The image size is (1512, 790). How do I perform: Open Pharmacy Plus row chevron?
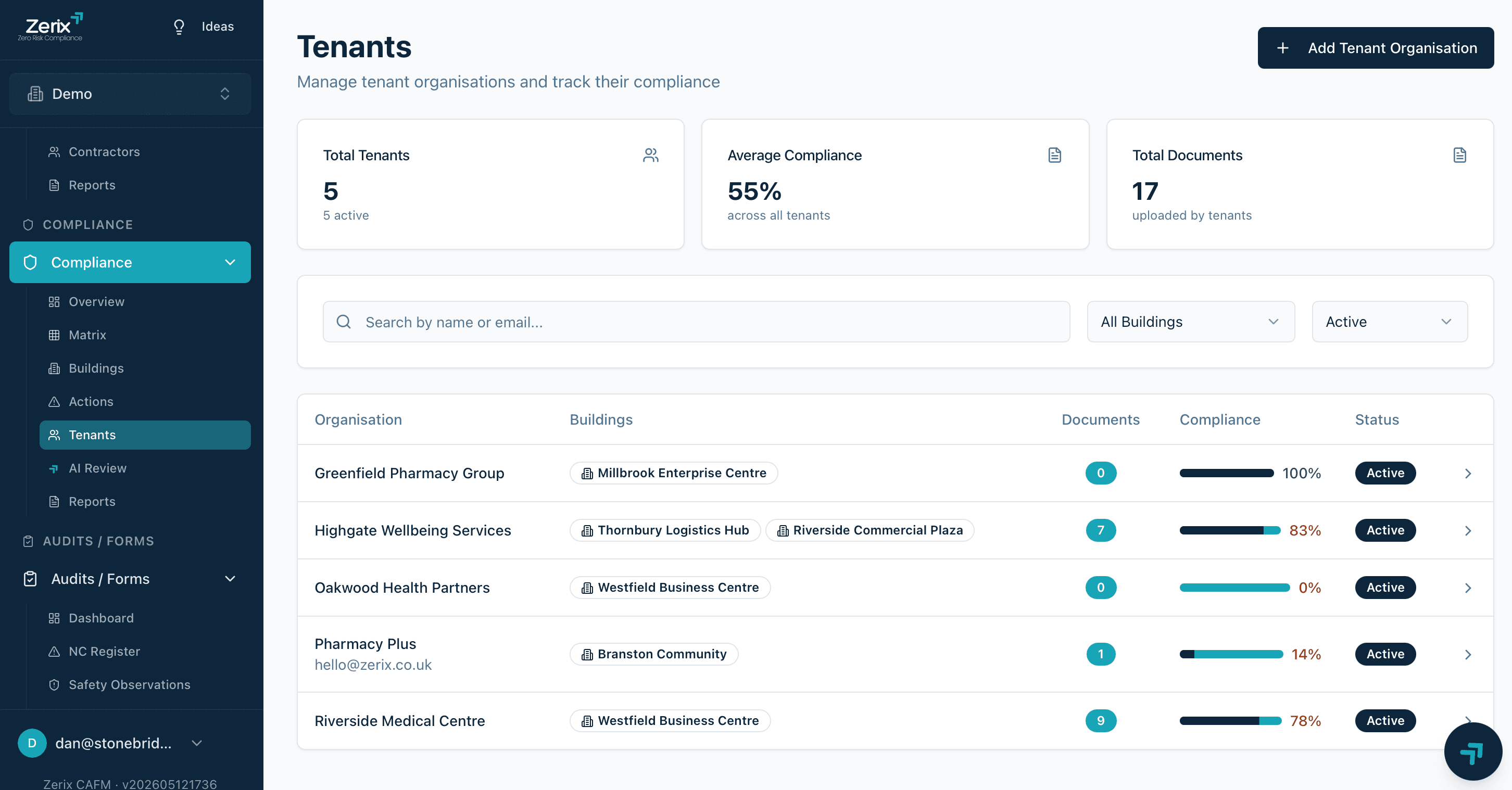coord(1468,655)
